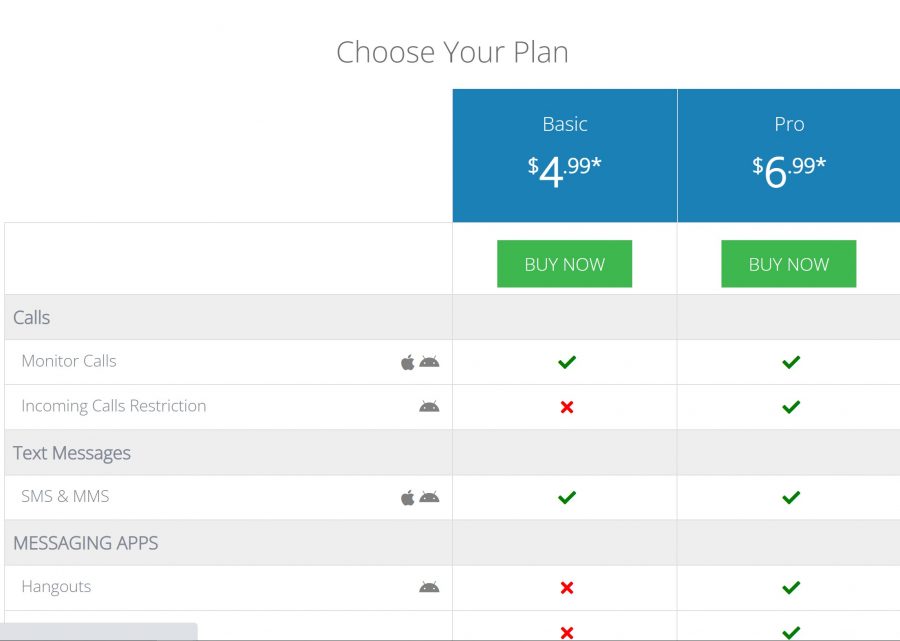Click BUY NOW under the Pro plan
Viewport: 900px width, 641px height.
pos(789,264)
